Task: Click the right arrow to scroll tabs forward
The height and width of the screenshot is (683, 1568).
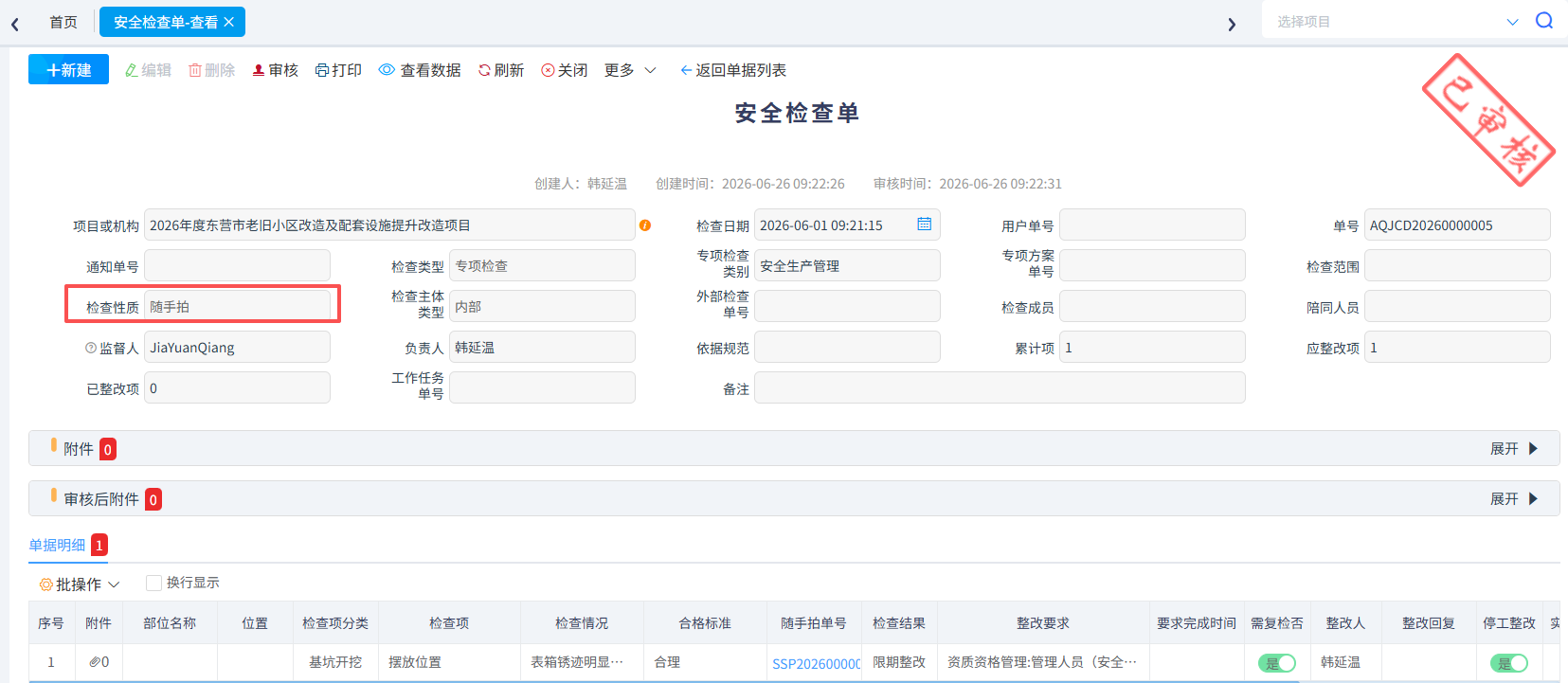Action: [x=1232, y=24]
